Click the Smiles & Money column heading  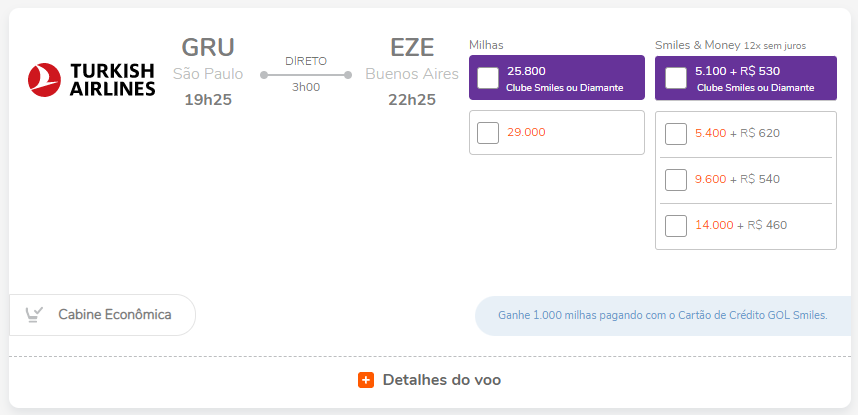(697, 45)
